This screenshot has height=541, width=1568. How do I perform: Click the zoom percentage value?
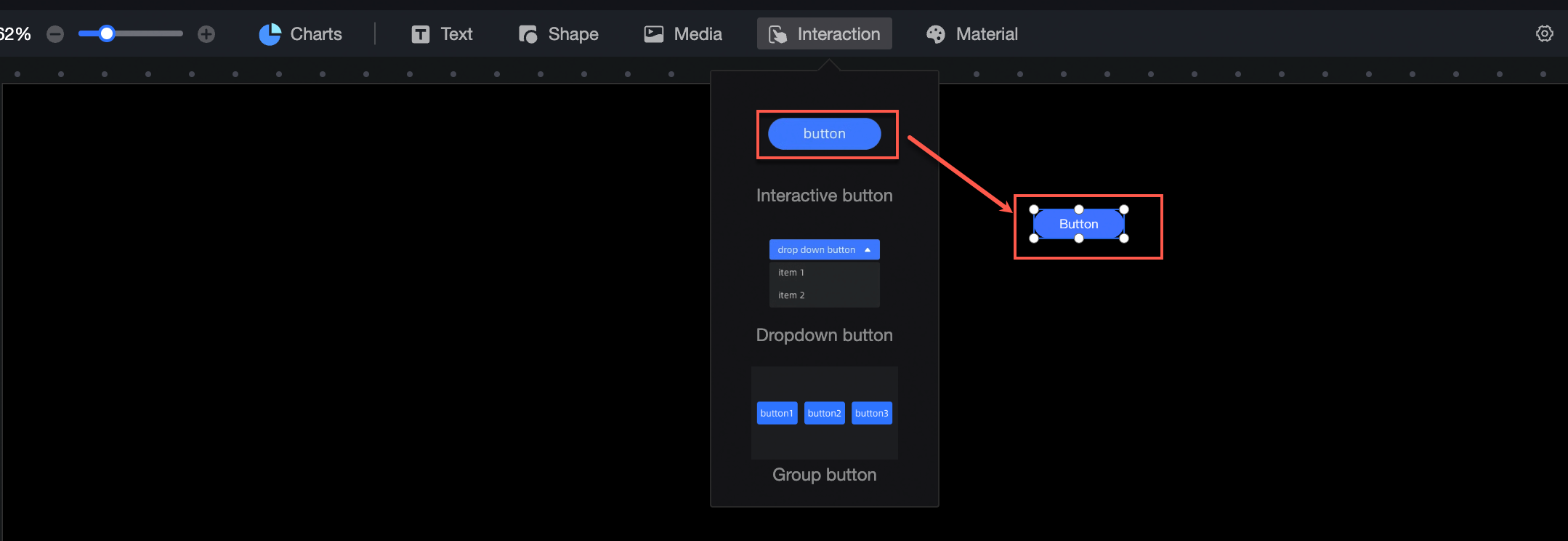tap(15, 34)
